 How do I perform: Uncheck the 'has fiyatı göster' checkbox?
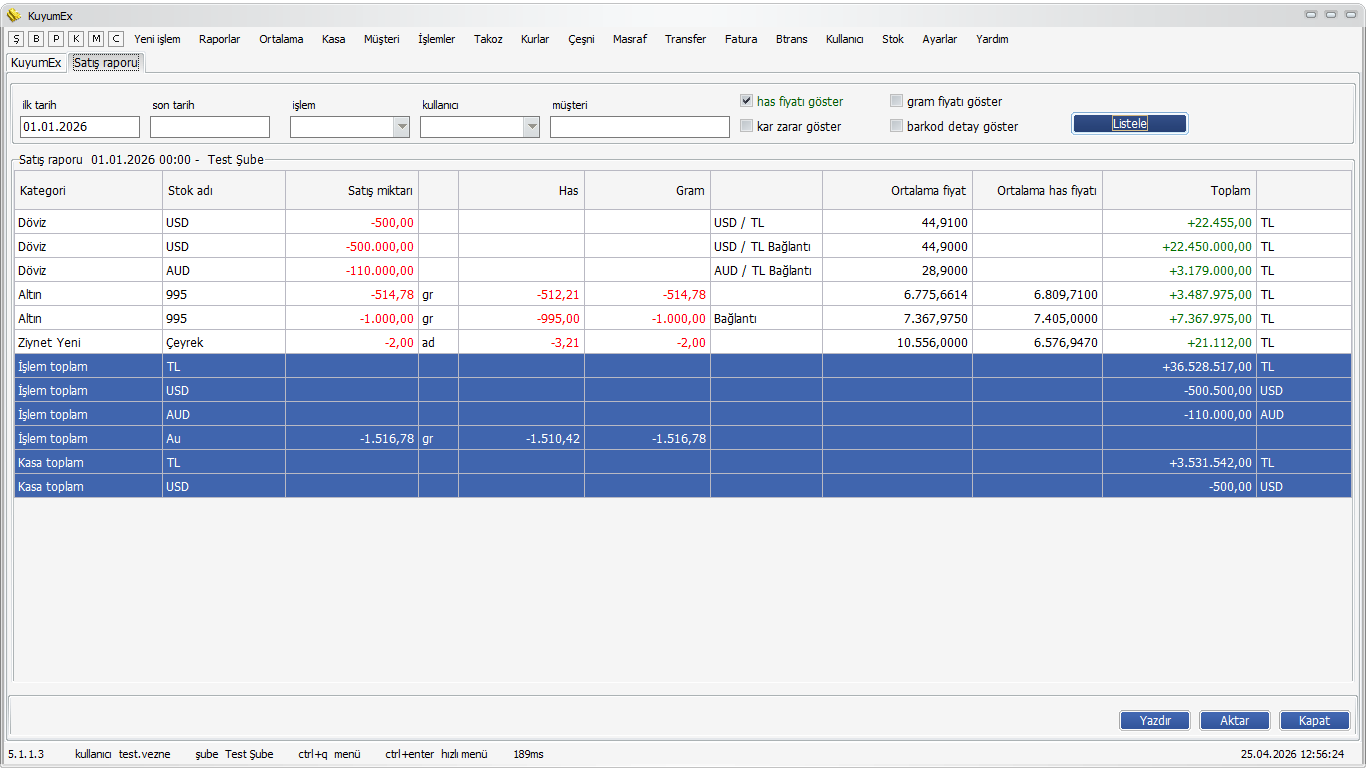pyautogui.click(x=746, y=101)
